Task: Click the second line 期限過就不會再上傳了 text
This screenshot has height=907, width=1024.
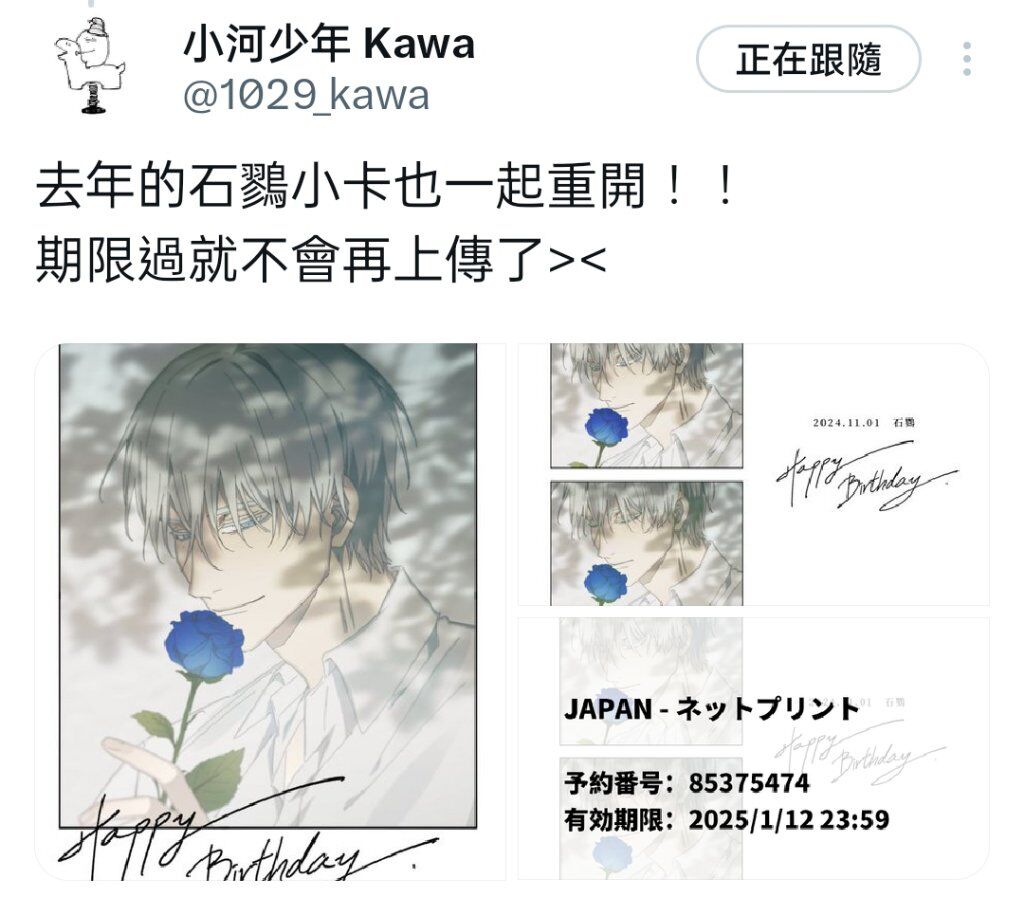Action: [321, 260]
